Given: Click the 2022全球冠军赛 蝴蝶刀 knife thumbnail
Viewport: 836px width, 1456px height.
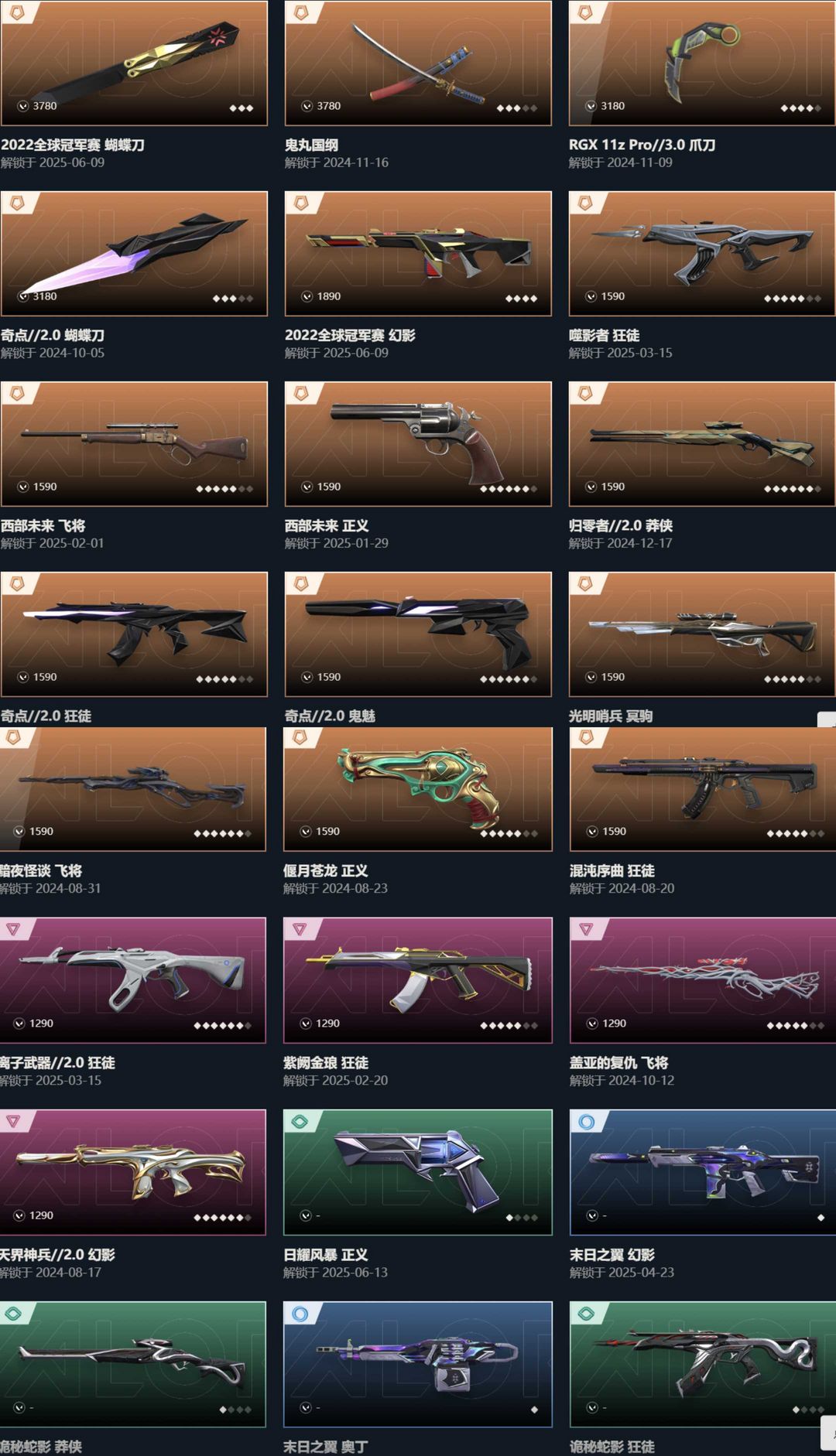Looking at the screenshot, I should 134,63.
